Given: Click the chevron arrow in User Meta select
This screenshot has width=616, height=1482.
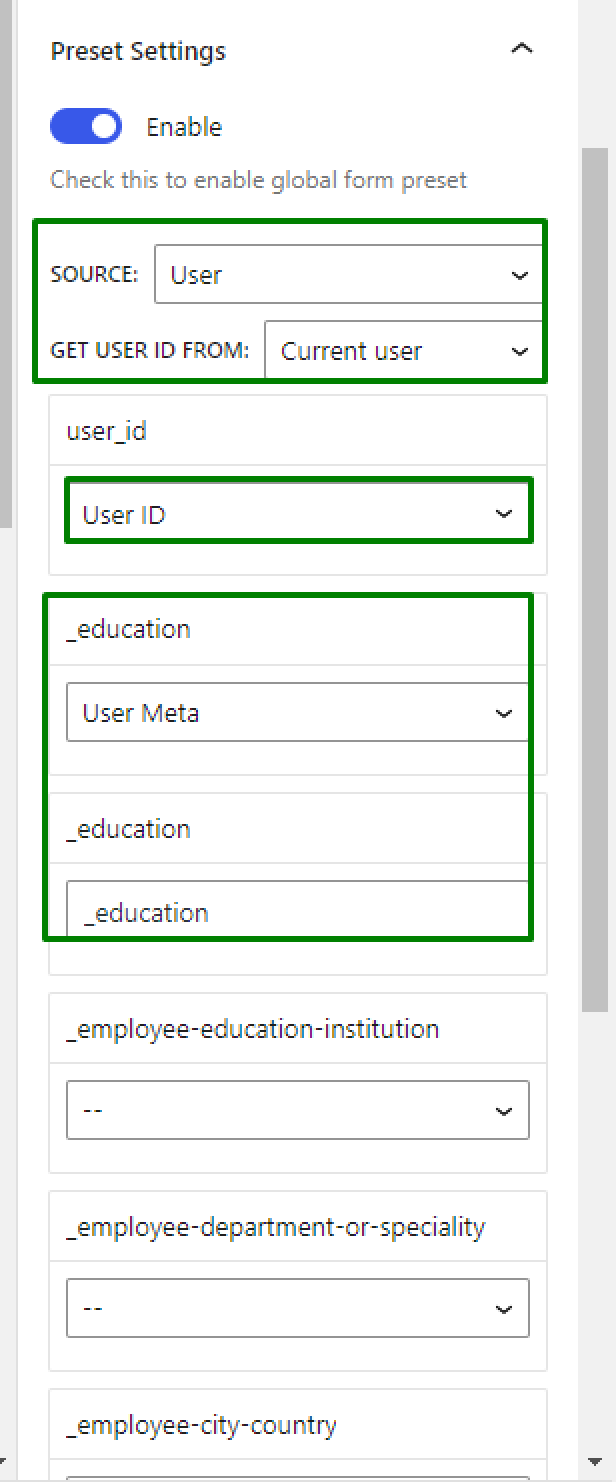Looking at the screenshot, I should tap(504, 713).
